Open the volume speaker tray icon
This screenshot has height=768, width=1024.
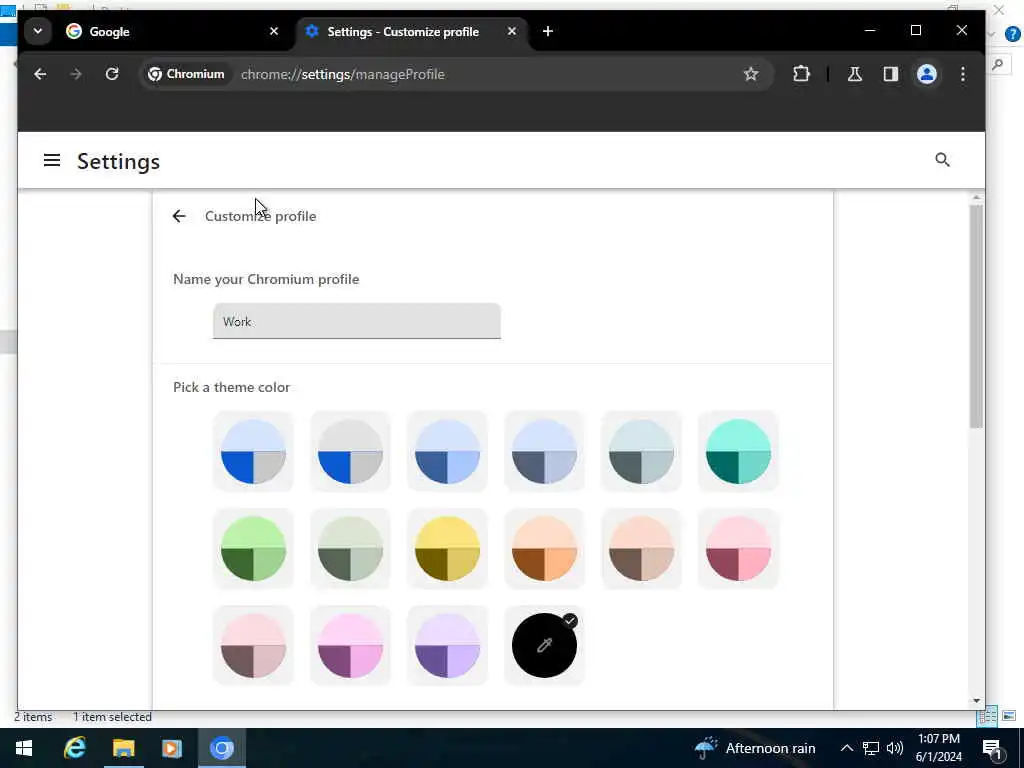click(x=895, y=748)
